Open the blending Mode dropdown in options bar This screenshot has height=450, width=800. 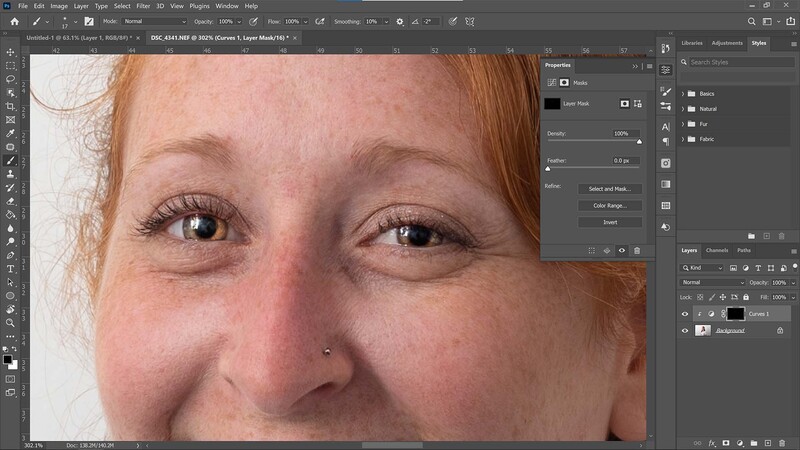click(x=155, y=21)
